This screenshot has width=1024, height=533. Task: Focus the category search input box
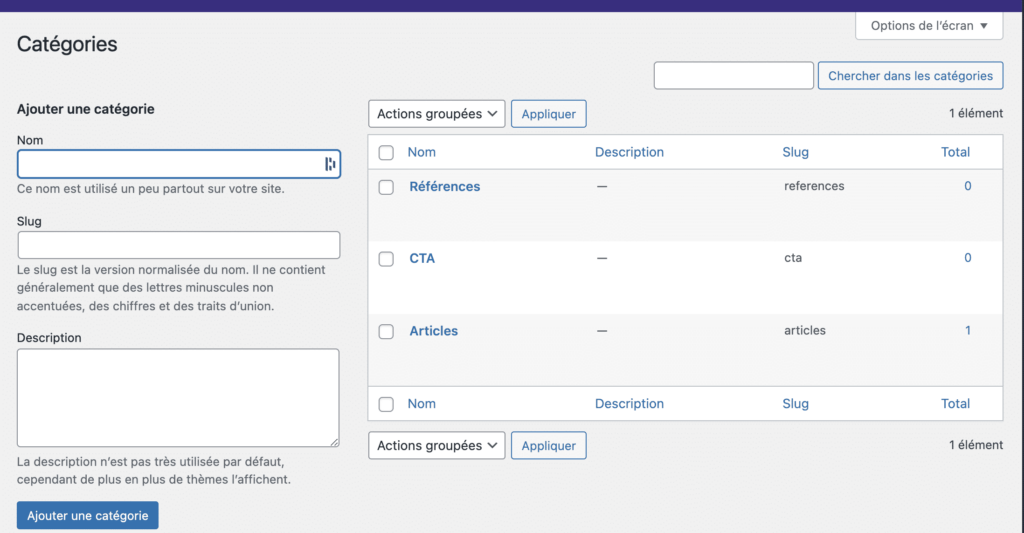(733, 76)
